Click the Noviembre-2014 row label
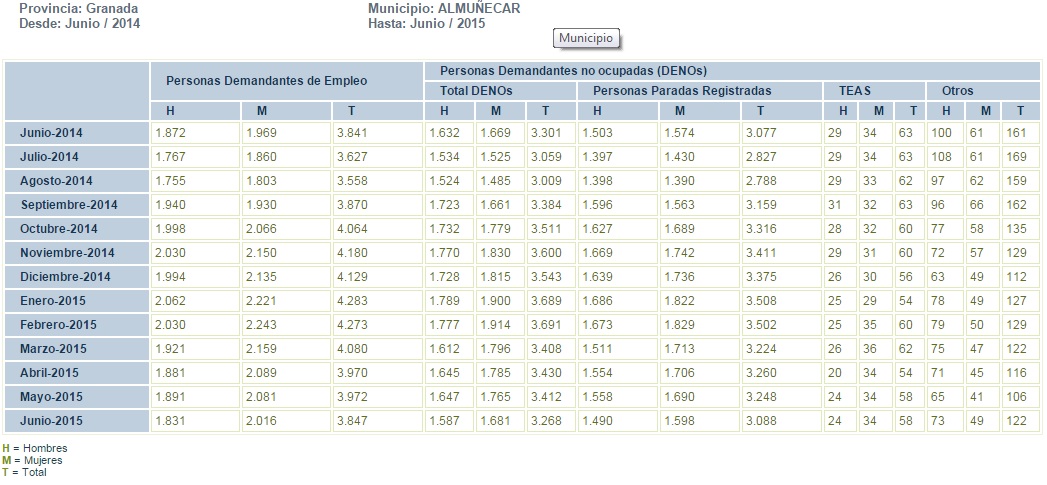 tap(67, 253)
